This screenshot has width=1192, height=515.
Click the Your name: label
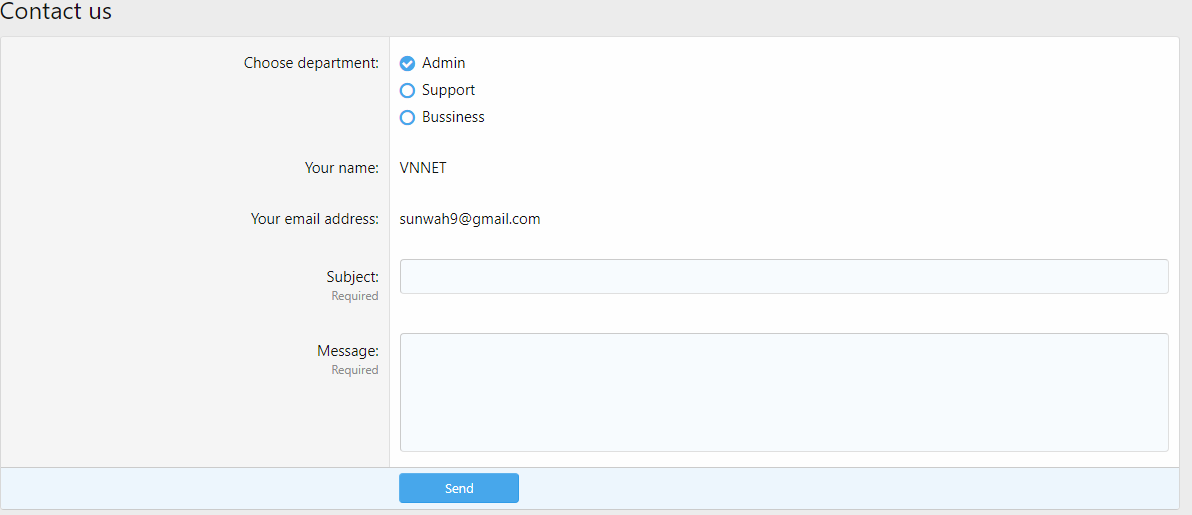pyautogui.click(x=341, y=168)
